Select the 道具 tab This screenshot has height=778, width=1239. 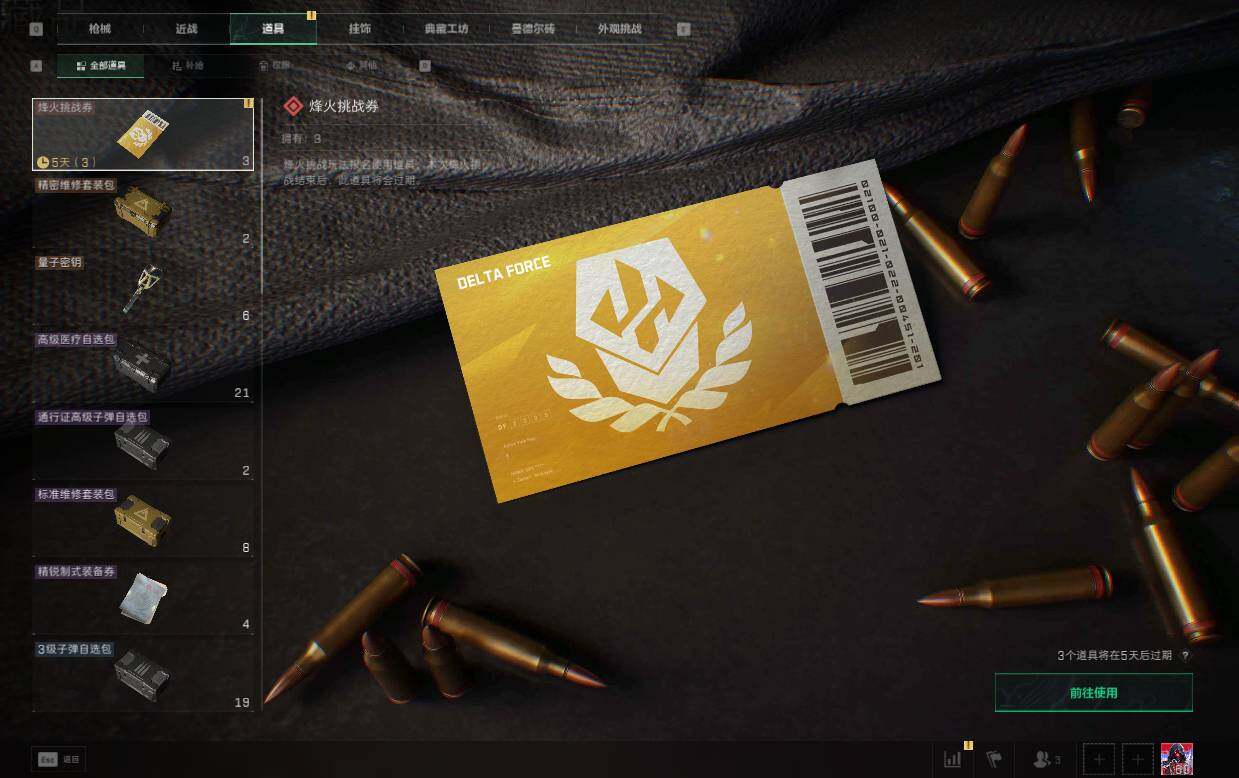pos(273,29)
